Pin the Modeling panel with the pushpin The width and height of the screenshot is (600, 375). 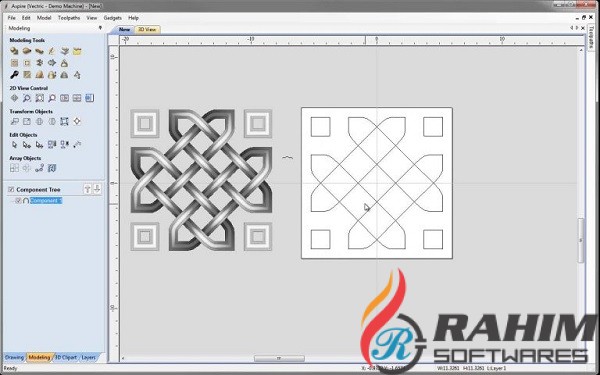coord(100,28)
